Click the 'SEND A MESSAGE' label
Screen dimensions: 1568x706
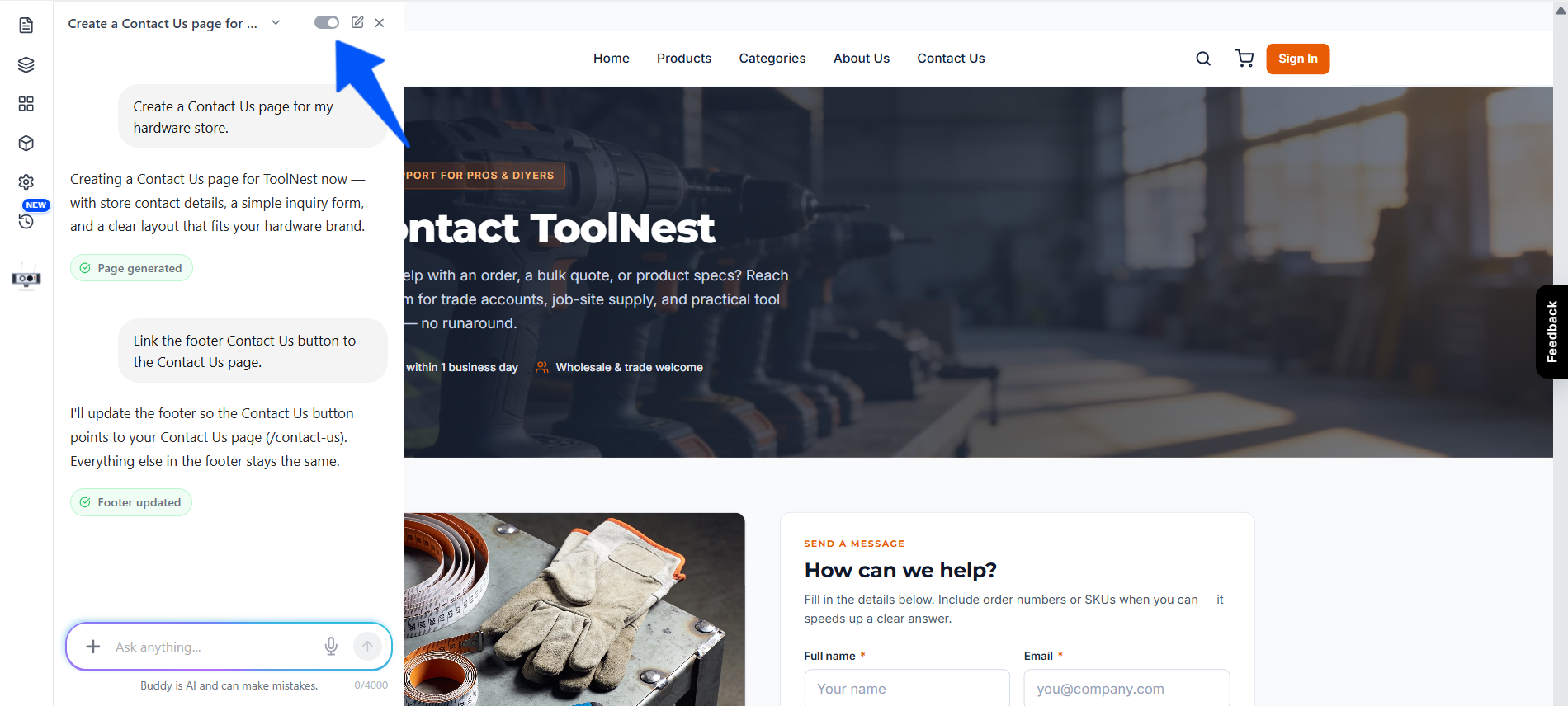pos(854,544)
